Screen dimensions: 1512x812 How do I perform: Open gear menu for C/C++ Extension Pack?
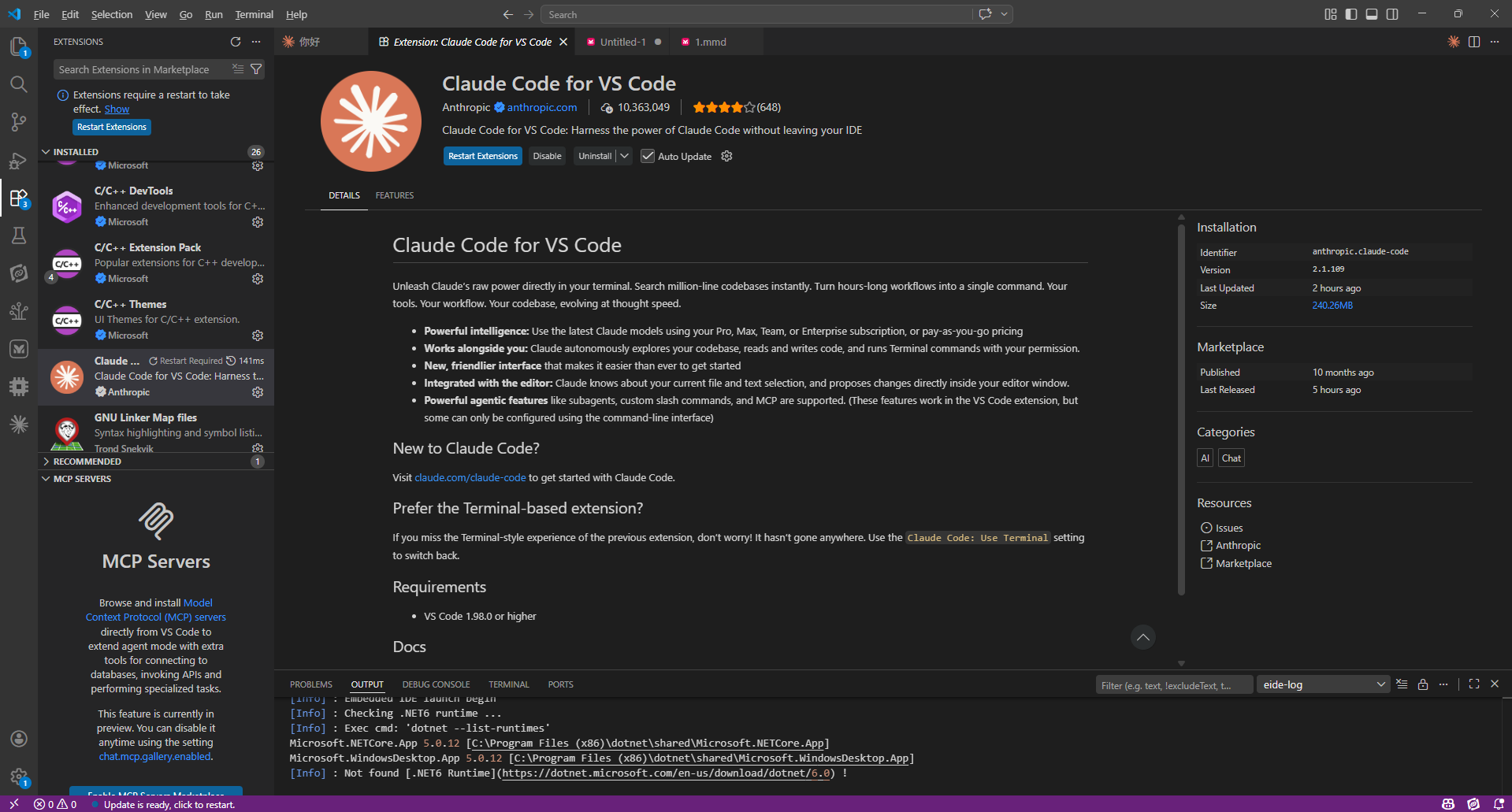tap(258, 279)
